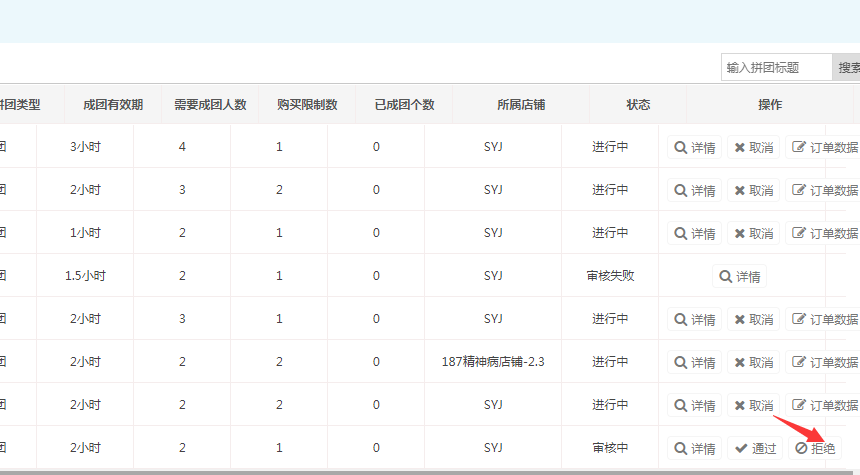Image resolution: width=860 pixels, height=475 pixels.
Task: Click the magnifier icon in 审核中 row 详情
Action: (681, 449)
